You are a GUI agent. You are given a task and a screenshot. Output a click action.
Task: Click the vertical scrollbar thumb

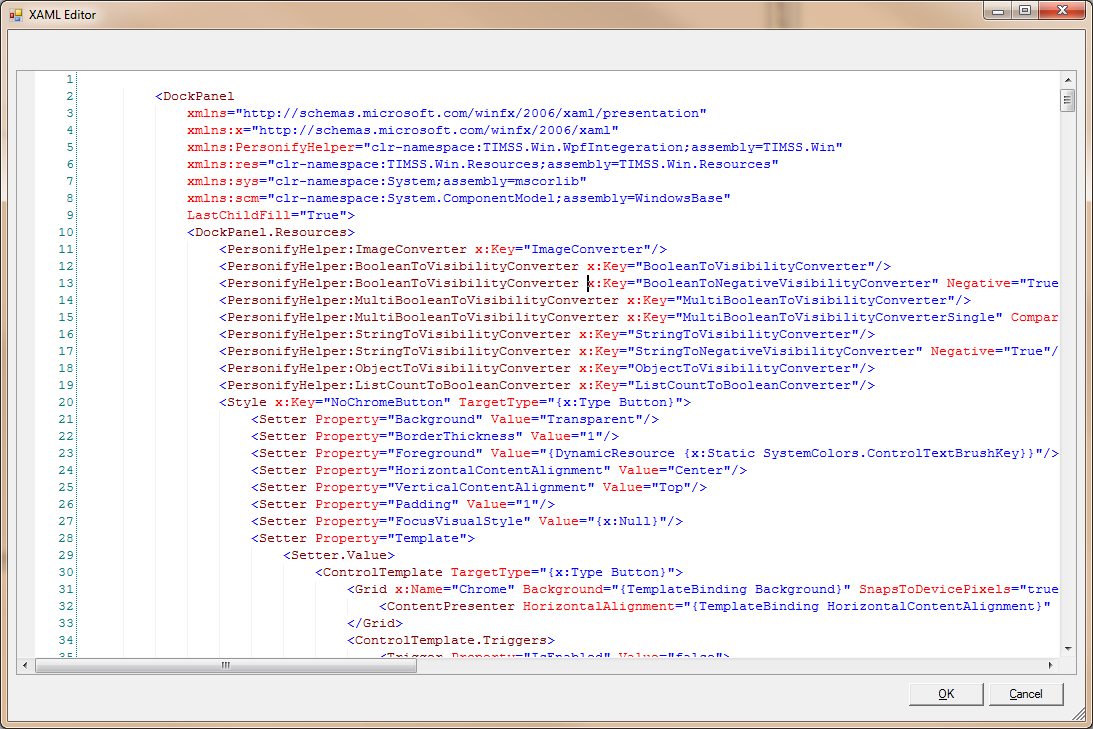tap(1068, 99)
